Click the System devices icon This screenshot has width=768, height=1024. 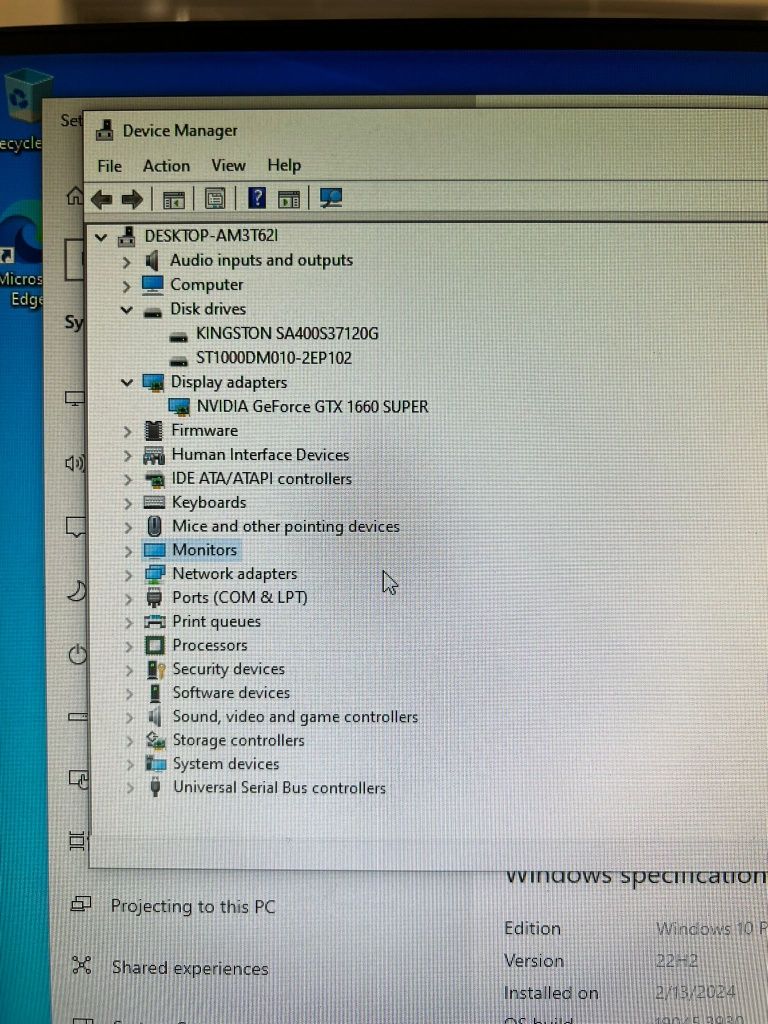click(x=155, y=763)
